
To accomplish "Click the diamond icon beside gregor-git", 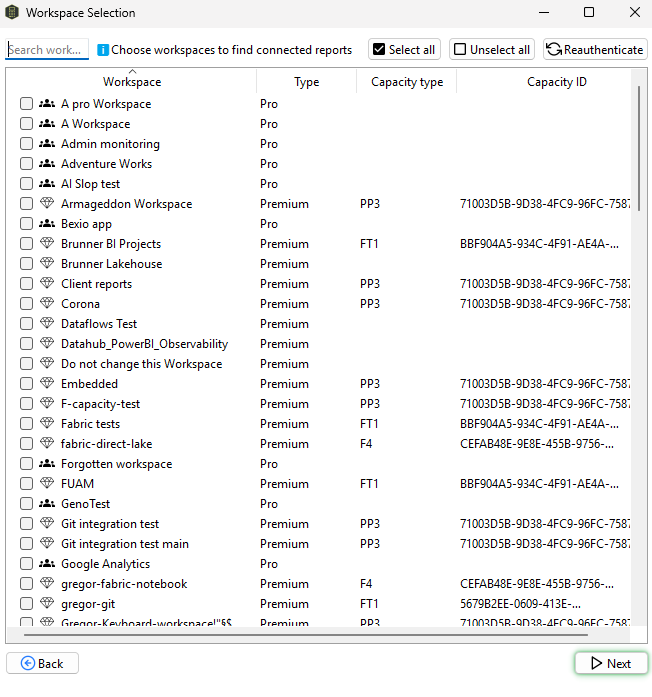I will 47,603.
